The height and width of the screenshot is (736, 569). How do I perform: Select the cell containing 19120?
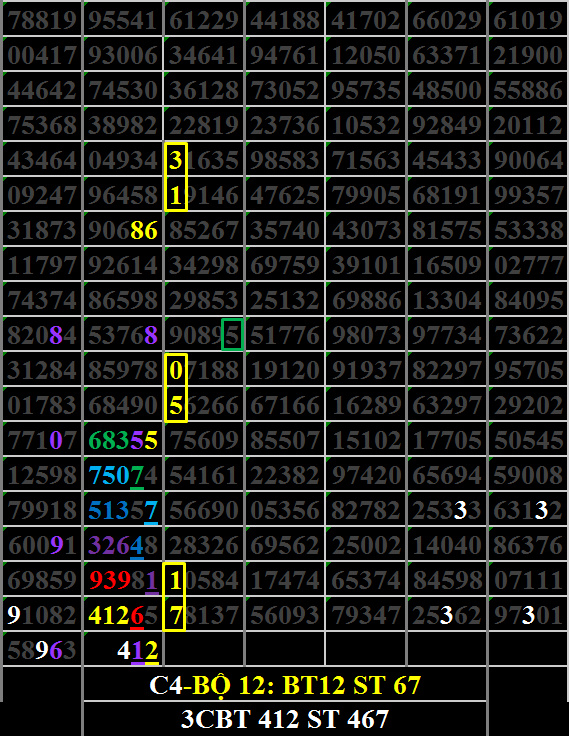285,369
